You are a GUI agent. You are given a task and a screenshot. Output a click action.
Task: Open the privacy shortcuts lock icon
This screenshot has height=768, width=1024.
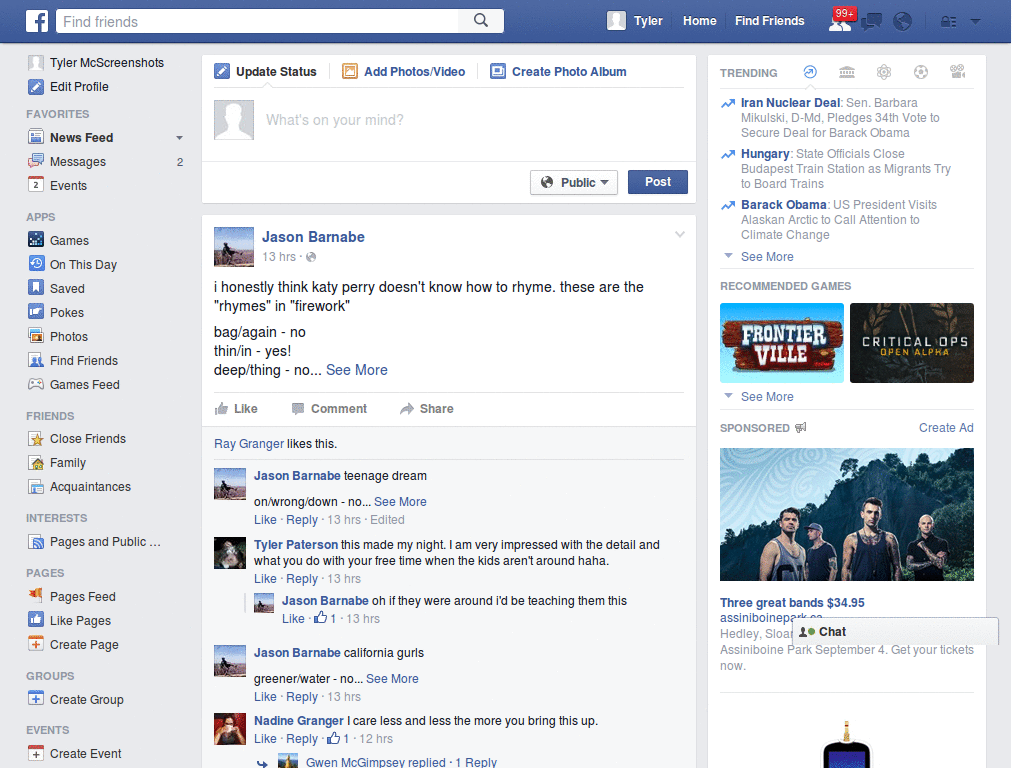pos(948,22)
